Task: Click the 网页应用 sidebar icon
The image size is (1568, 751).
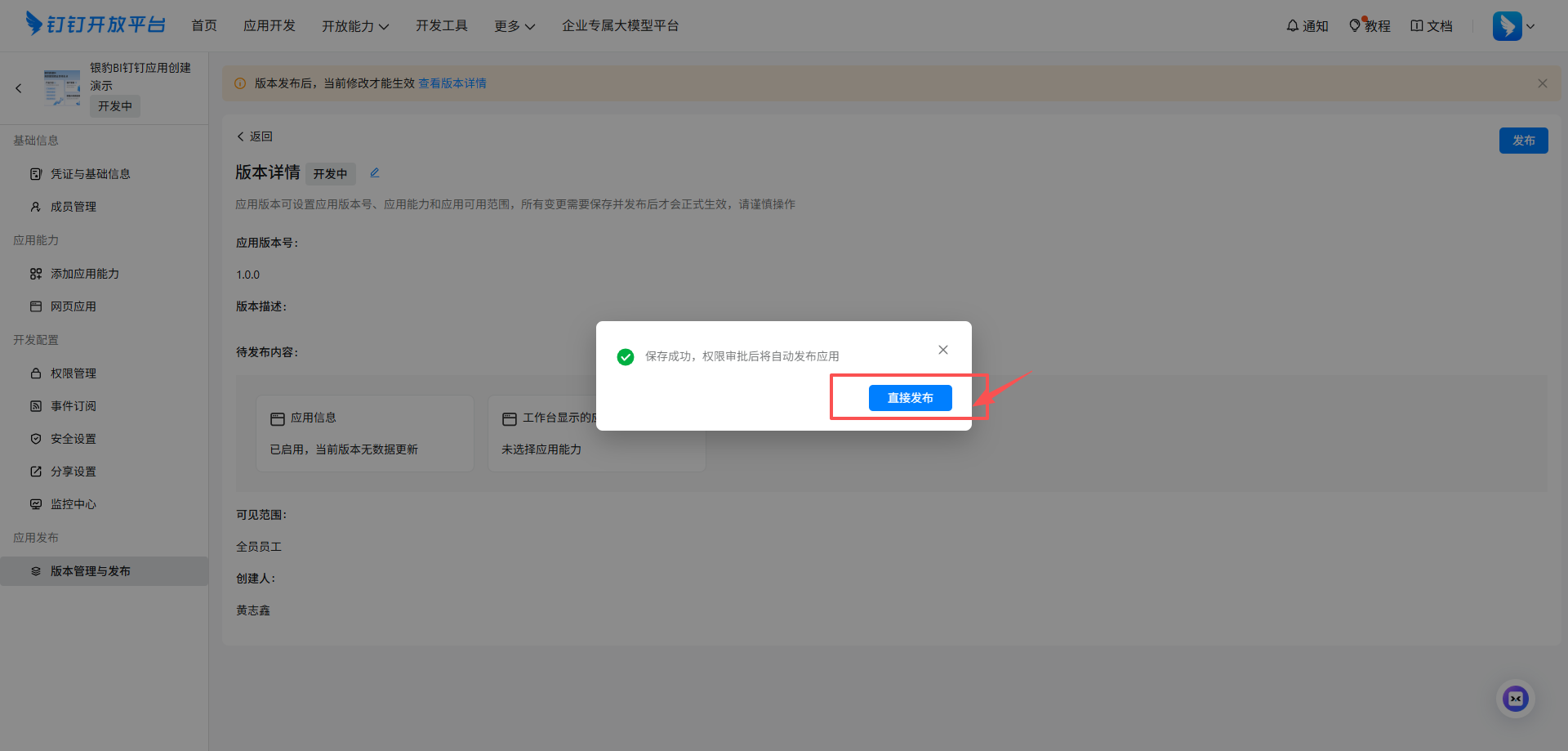Action: (x=36, y=306)
